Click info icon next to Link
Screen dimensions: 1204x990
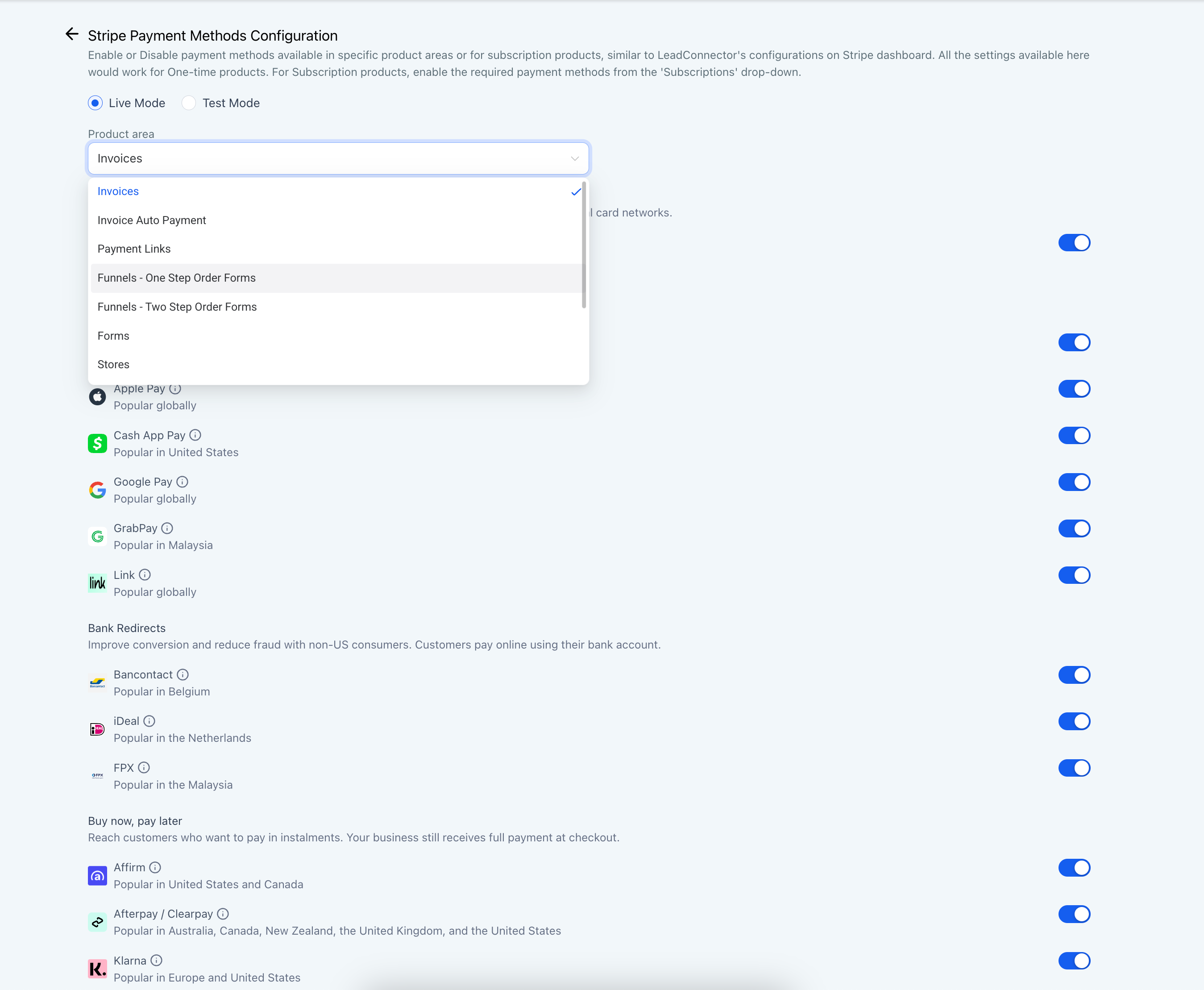[145, 575]
